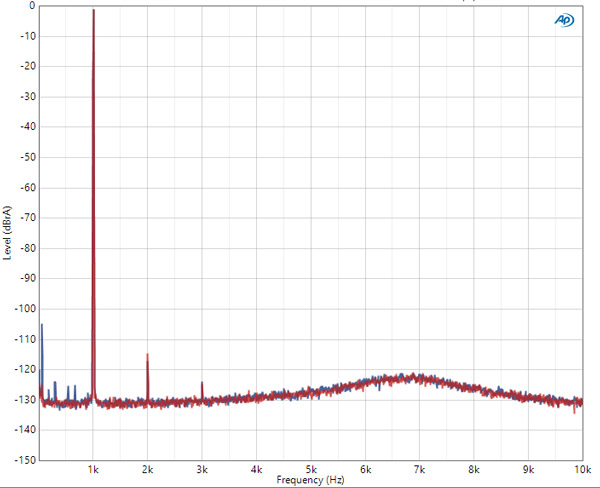Click the -50 label on level axis
This screenshot has width=600, height=488.
[x=27, y=157]
